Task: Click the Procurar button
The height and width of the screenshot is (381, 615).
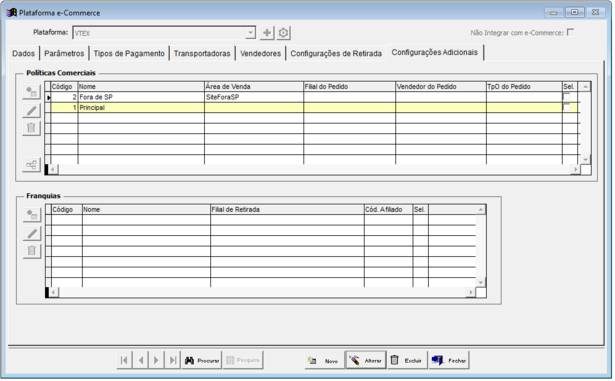Action: [202, 360]
